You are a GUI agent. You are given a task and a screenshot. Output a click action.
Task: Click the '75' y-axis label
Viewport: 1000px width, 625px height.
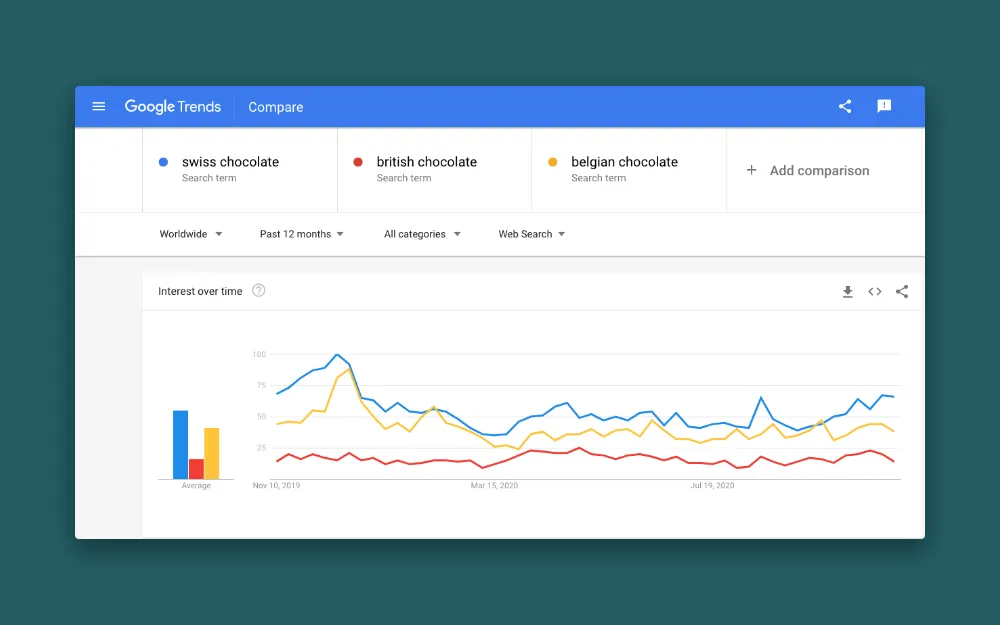click(261, 385)
